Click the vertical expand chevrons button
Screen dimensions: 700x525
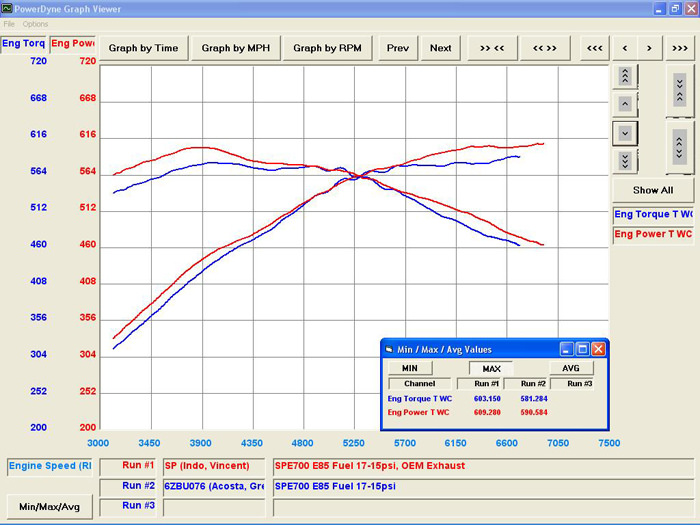680,148
